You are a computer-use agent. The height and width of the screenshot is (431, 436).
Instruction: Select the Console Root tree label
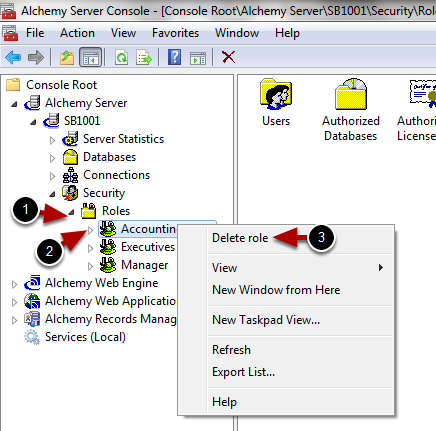(61, 85)
